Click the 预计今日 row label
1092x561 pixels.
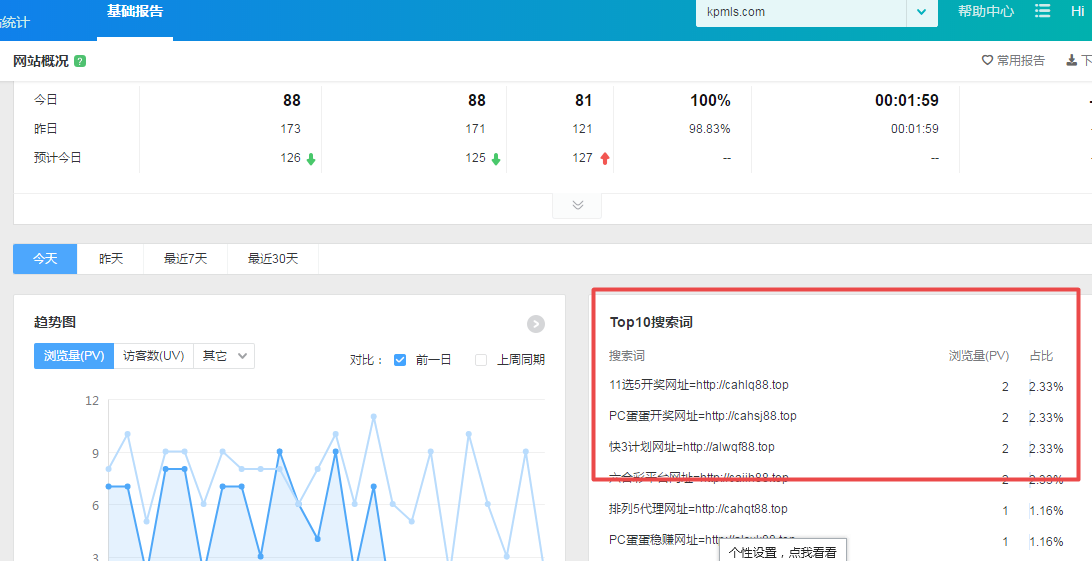point(58,158)
